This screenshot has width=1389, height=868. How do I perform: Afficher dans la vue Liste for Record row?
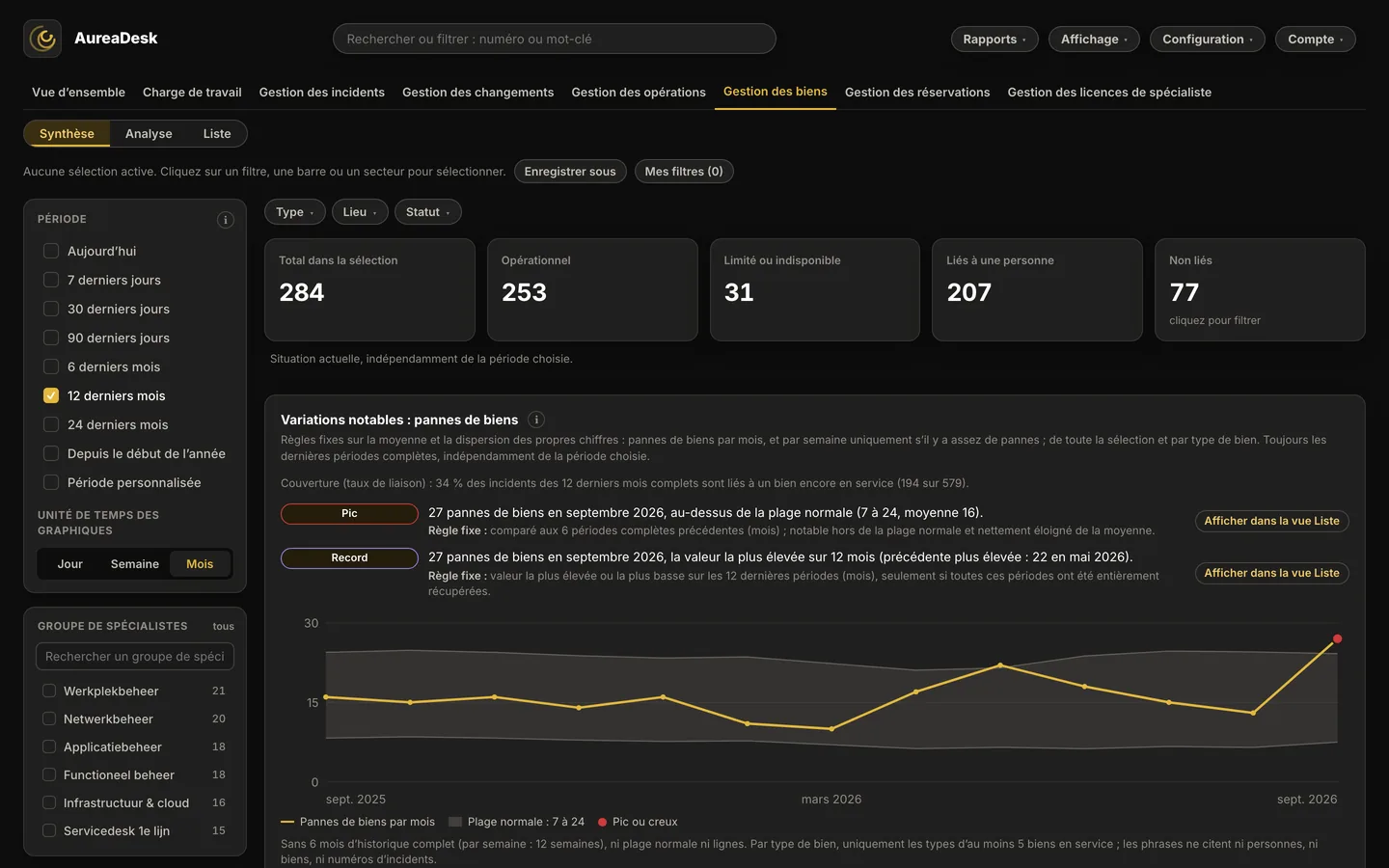(x=1271, y=573)
